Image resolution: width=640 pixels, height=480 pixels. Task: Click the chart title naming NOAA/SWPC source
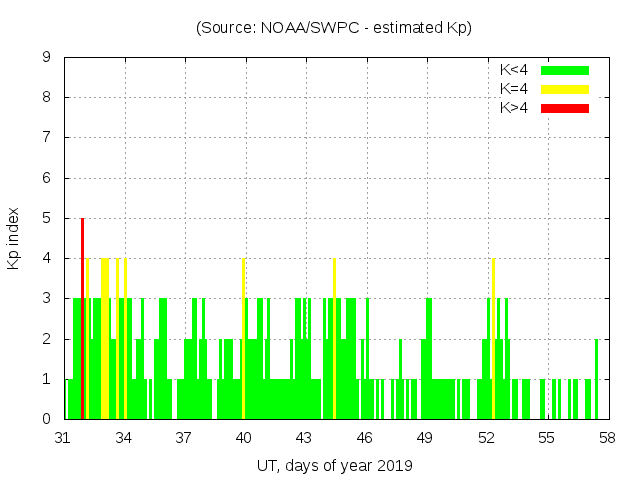click(x=334, y=28)
